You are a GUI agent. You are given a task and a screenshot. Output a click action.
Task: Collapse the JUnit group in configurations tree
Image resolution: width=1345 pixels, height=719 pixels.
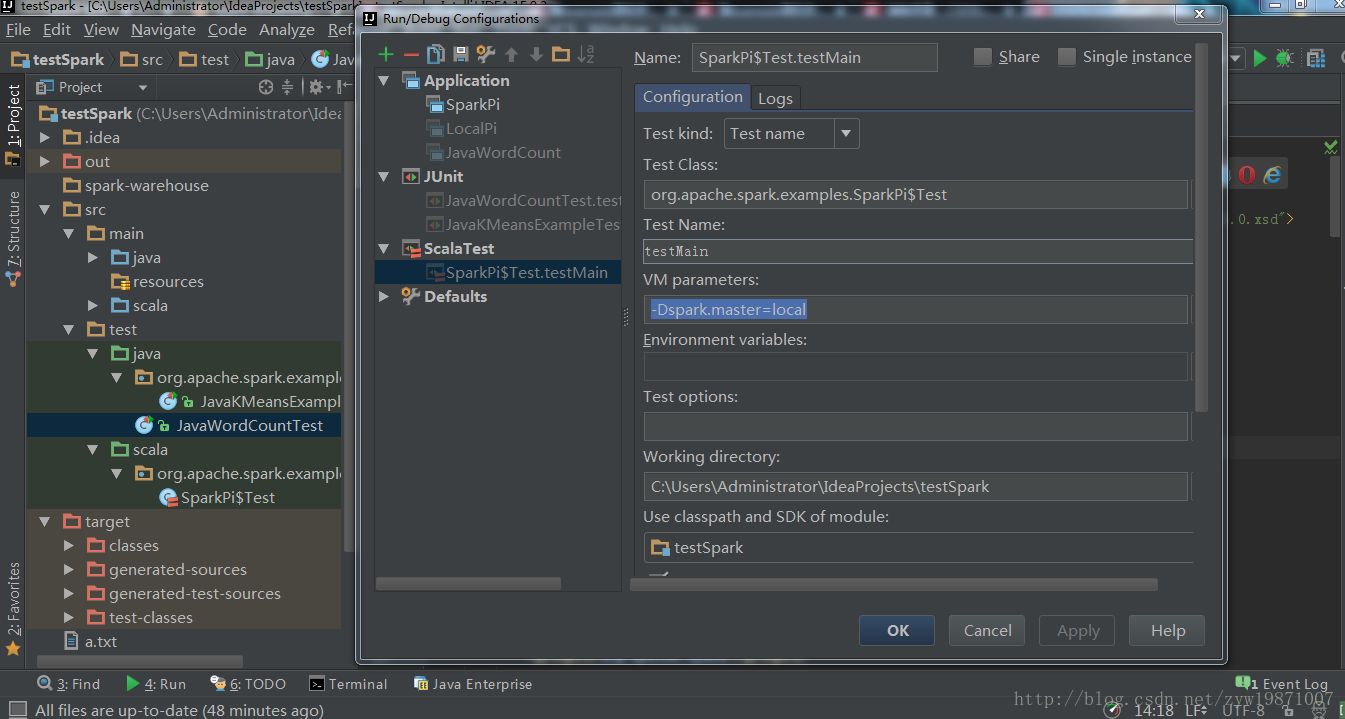(x=384, y=177)
